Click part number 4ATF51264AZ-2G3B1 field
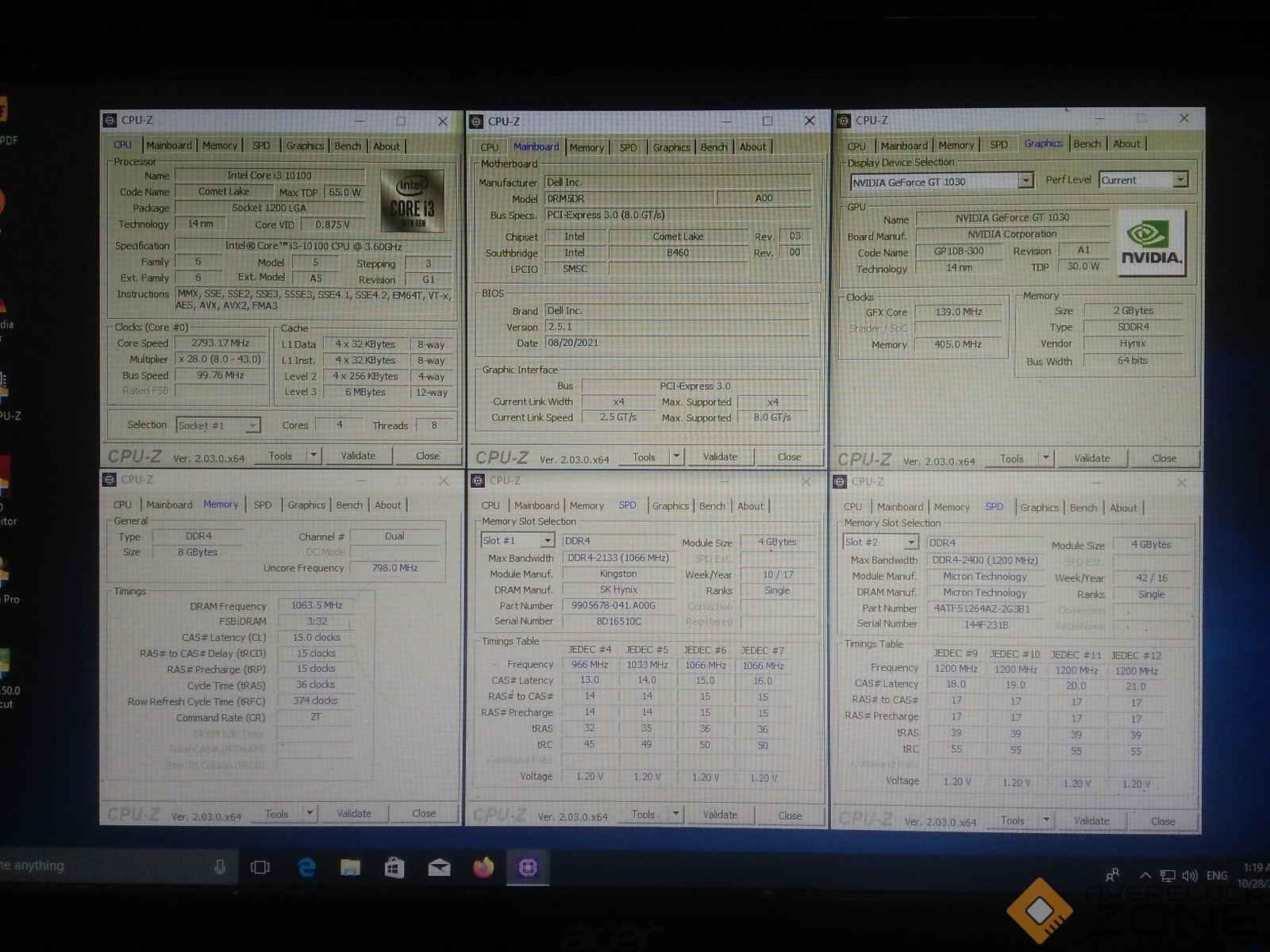Screen dimensions: 1270x952 984,608
